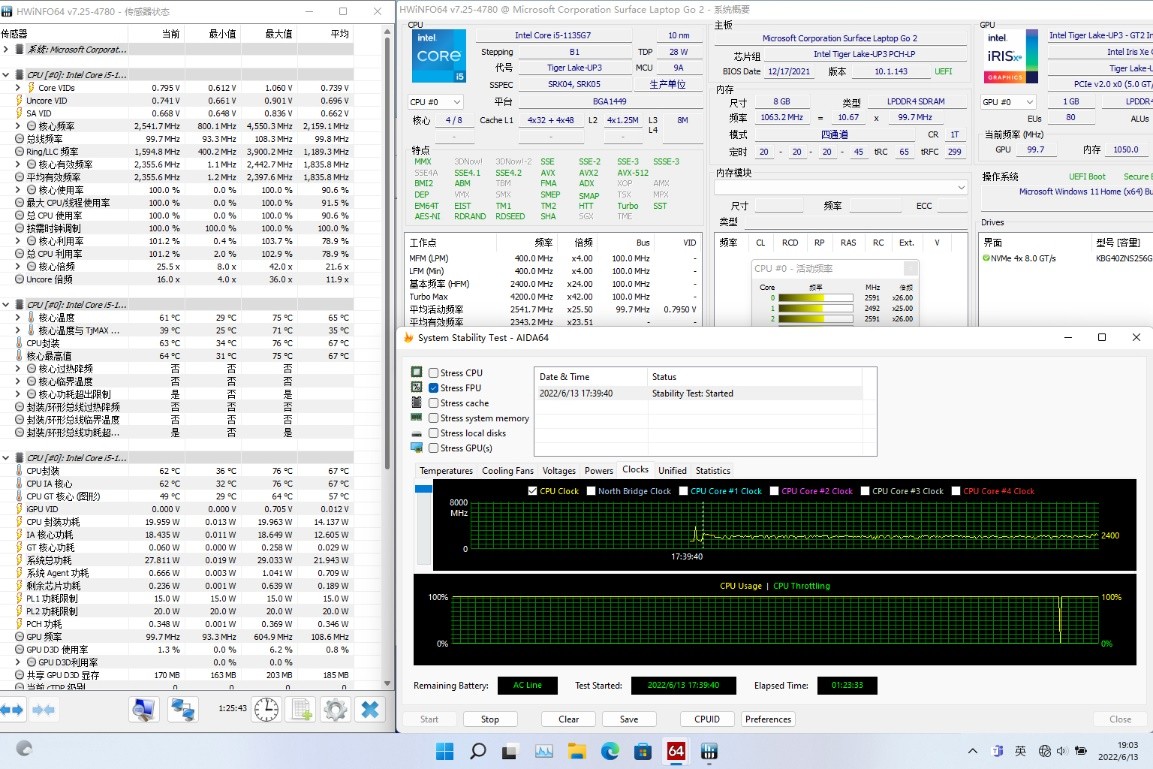Click the CPUID button
The image size is (1153, 769).
[707, 719]
